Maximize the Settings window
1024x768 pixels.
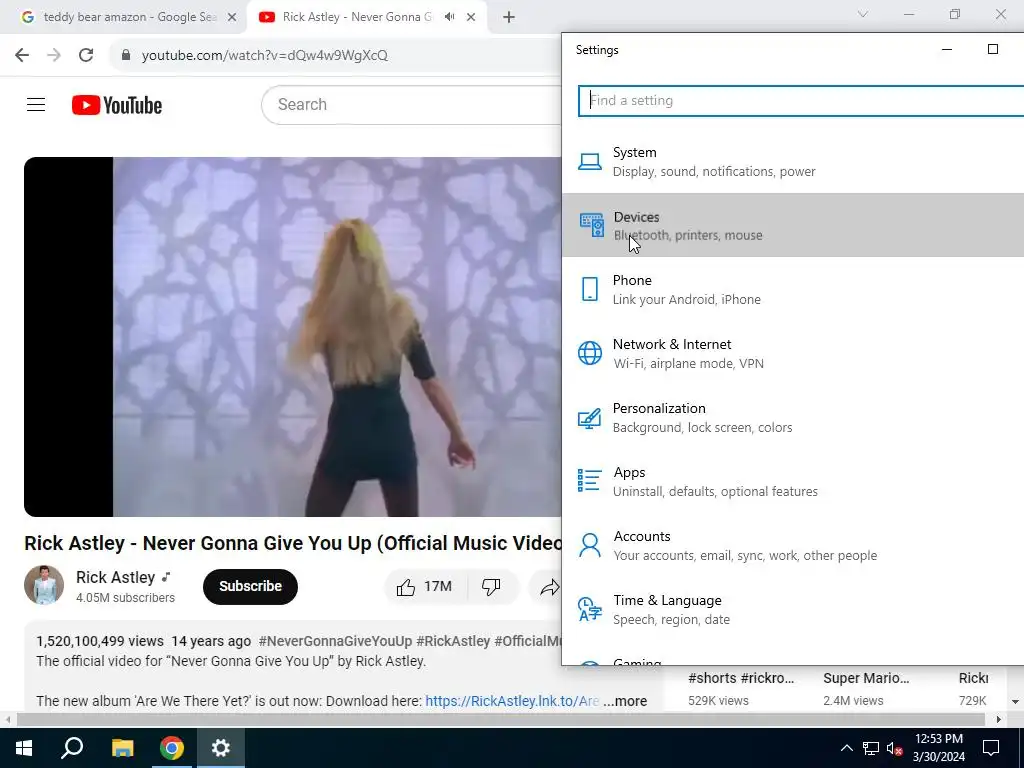pos(993,50)
